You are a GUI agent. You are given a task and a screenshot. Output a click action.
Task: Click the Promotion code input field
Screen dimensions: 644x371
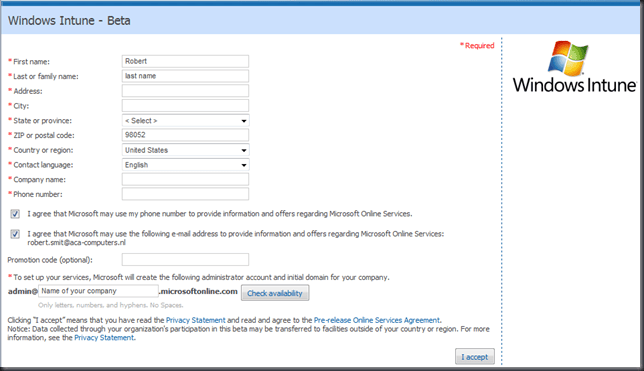[x=185, y=260]
